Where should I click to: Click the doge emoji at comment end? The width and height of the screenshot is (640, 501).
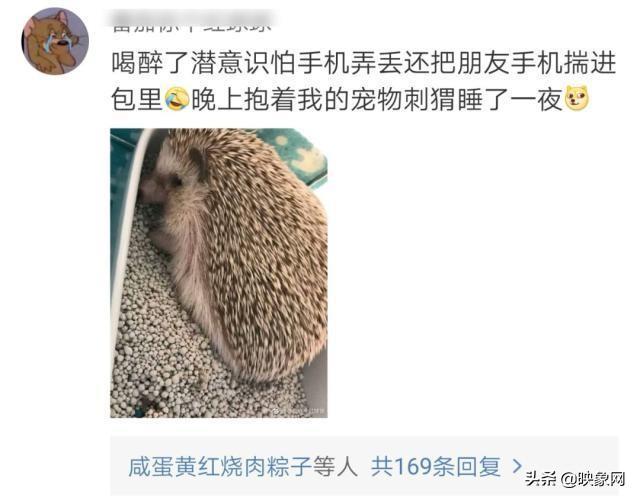577,98
